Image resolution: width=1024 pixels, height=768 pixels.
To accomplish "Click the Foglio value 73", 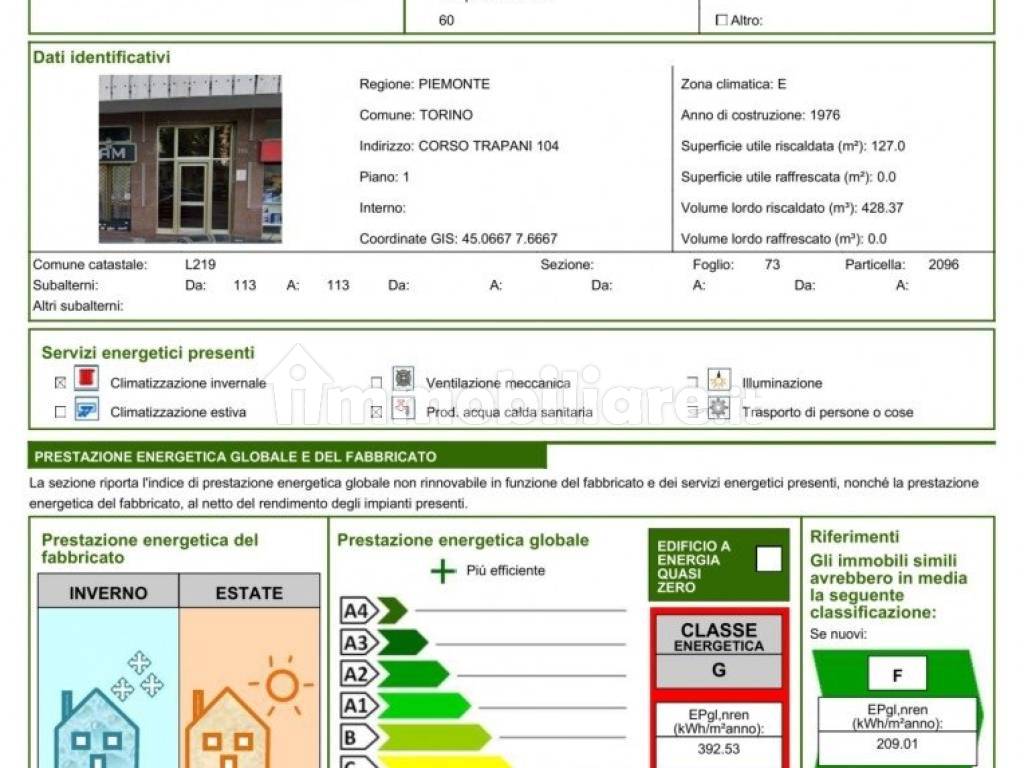I will pos(772,264).
